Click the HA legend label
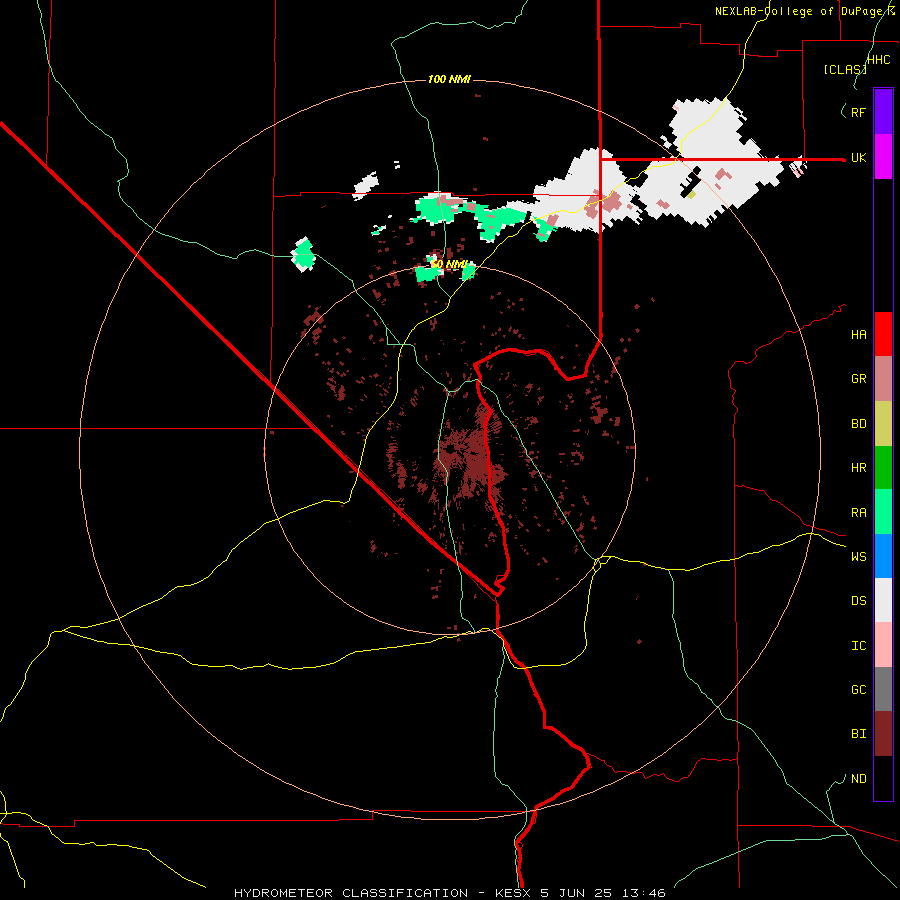 859,335
